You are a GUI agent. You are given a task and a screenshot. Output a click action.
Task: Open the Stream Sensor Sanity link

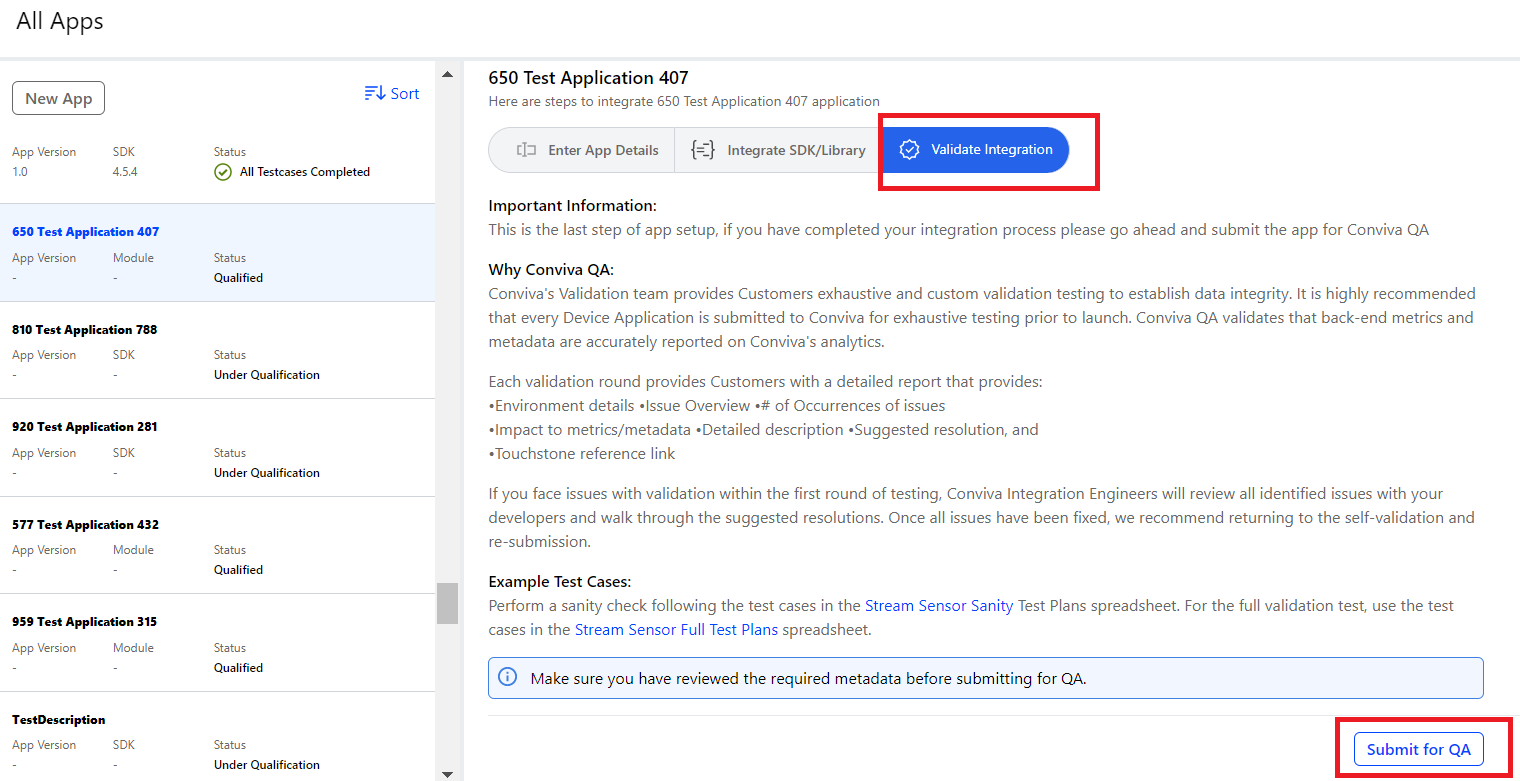point(938,605)
